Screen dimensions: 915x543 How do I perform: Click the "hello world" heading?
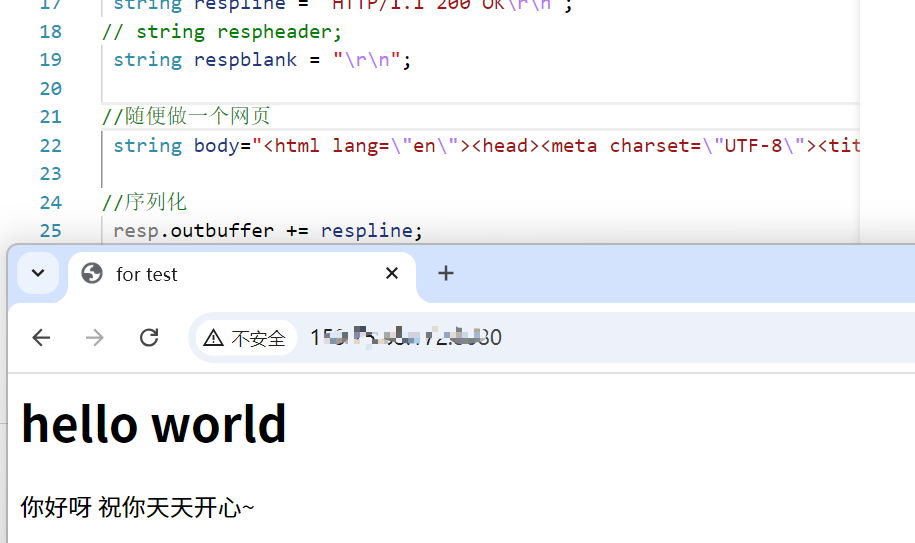154,424
